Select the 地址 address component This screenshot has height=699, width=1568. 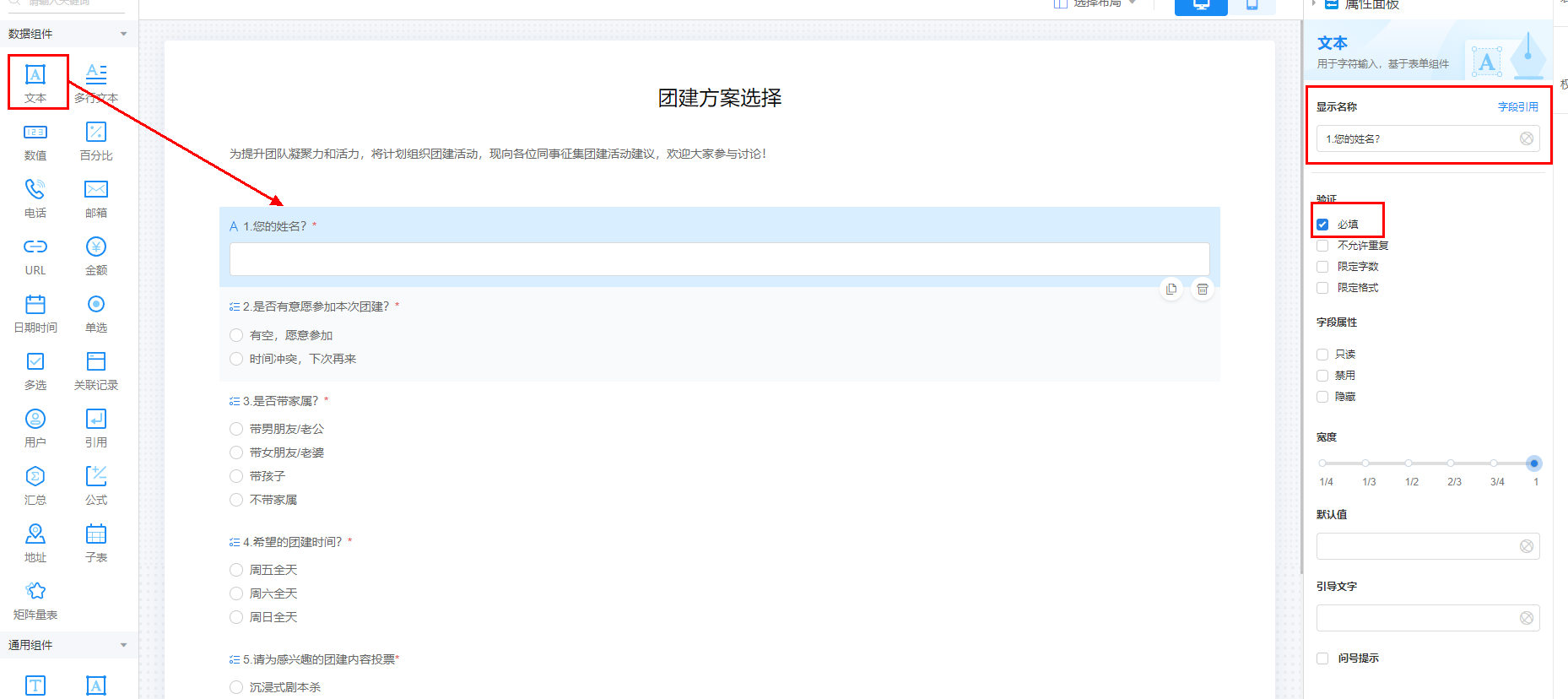tap(35, 543)
